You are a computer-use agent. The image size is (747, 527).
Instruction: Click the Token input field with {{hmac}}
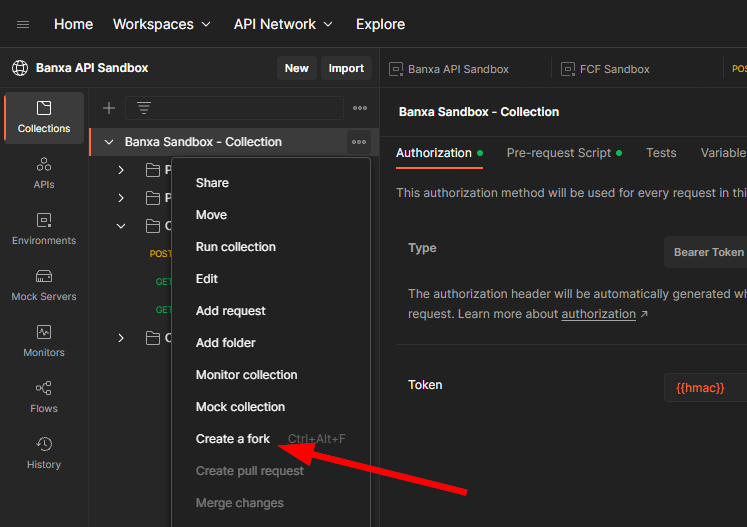(x=705, y=387)
